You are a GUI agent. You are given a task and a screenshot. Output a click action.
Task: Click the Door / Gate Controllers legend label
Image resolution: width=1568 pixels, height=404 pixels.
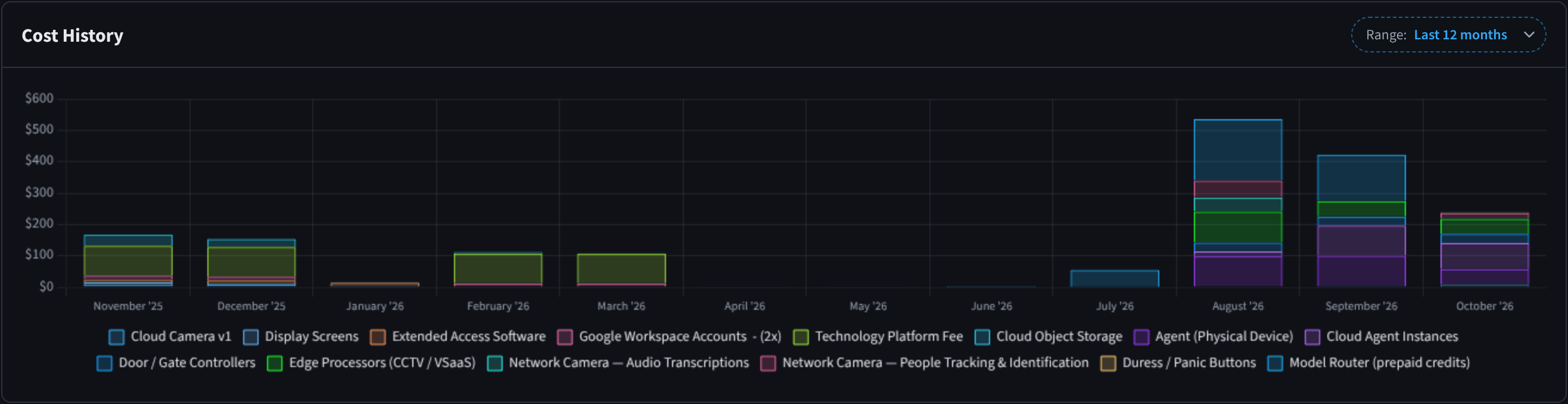tap(187, 363)
